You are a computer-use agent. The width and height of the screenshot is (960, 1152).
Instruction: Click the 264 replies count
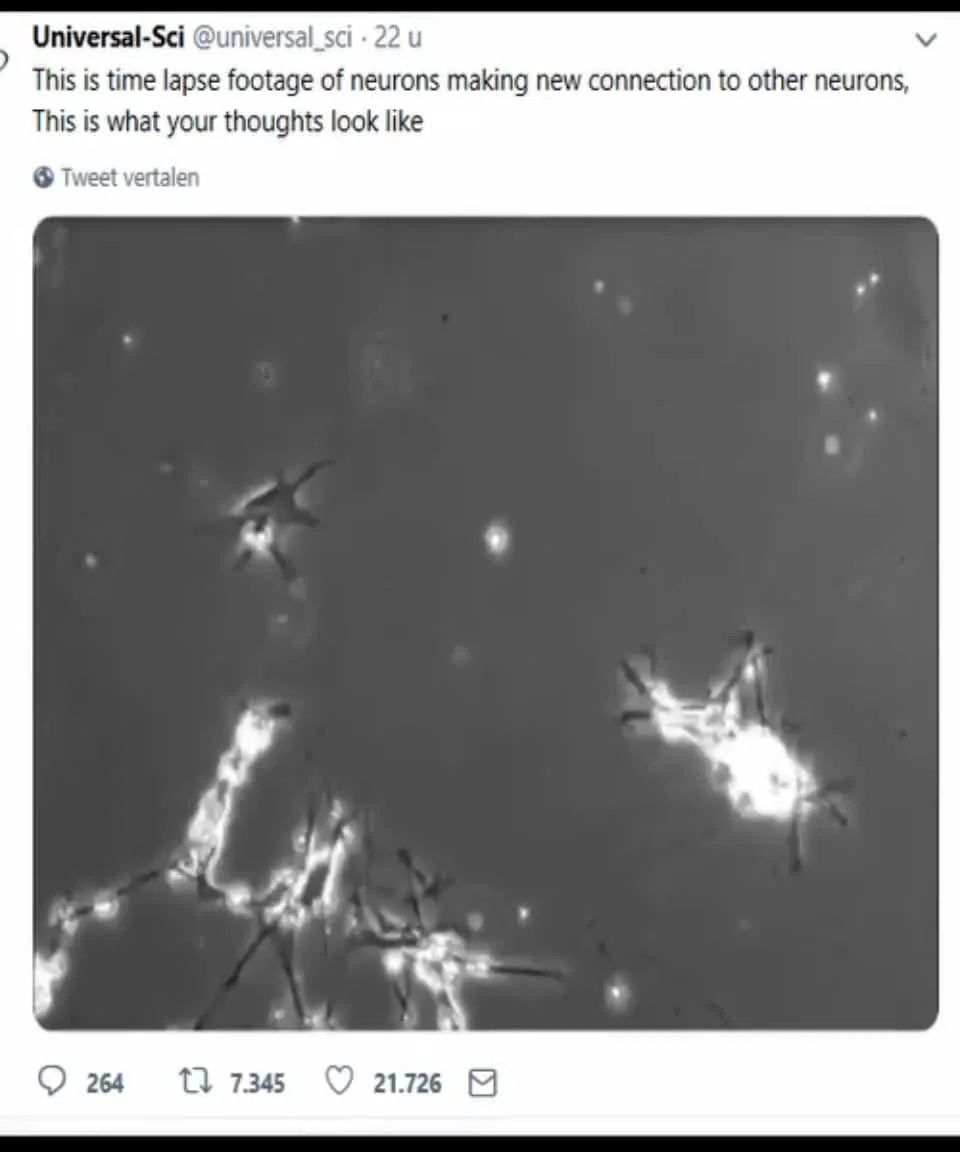105,1083
